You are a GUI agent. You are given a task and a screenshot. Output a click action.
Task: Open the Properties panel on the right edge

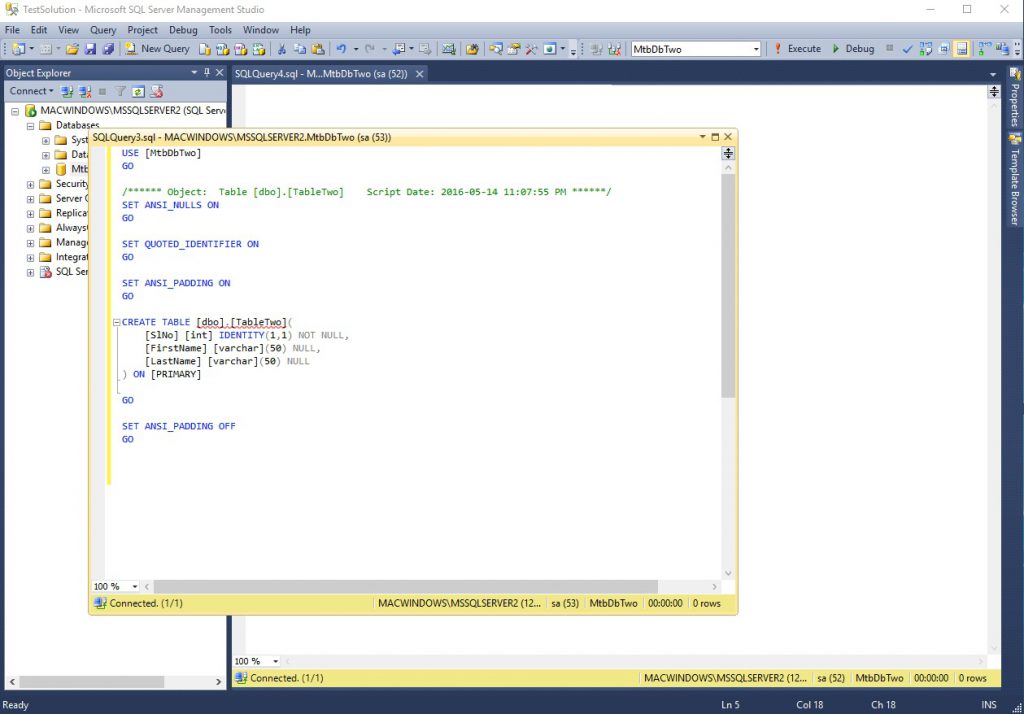[x=1016, y=102]
